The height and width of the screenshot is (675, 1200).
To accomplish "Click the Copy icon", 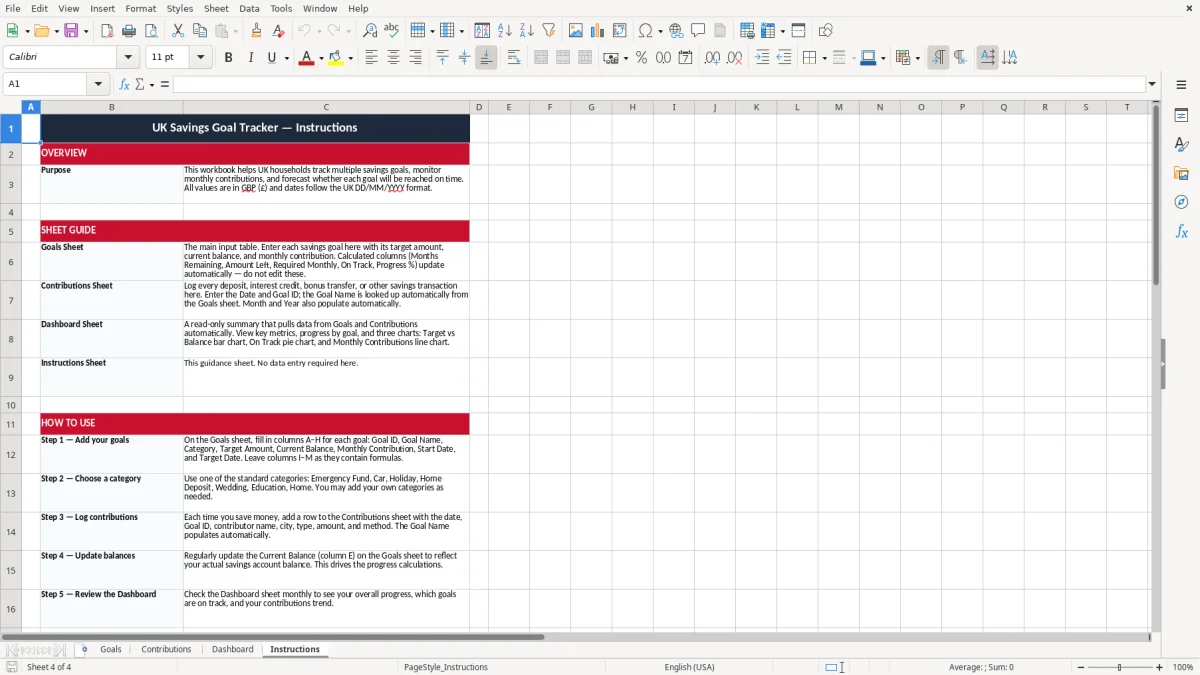I will point(199,31).
